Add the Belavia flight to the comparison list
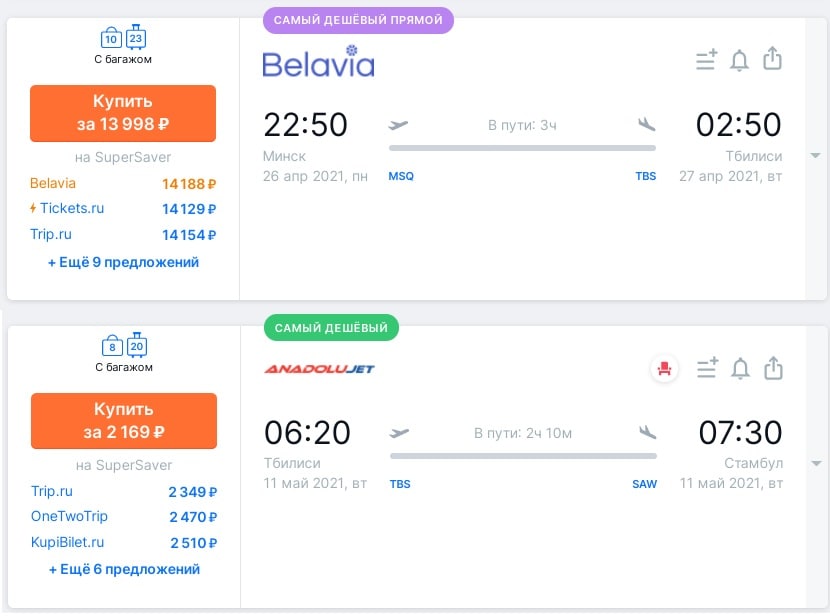Screen dimensions: 830x616 [707, 59]
